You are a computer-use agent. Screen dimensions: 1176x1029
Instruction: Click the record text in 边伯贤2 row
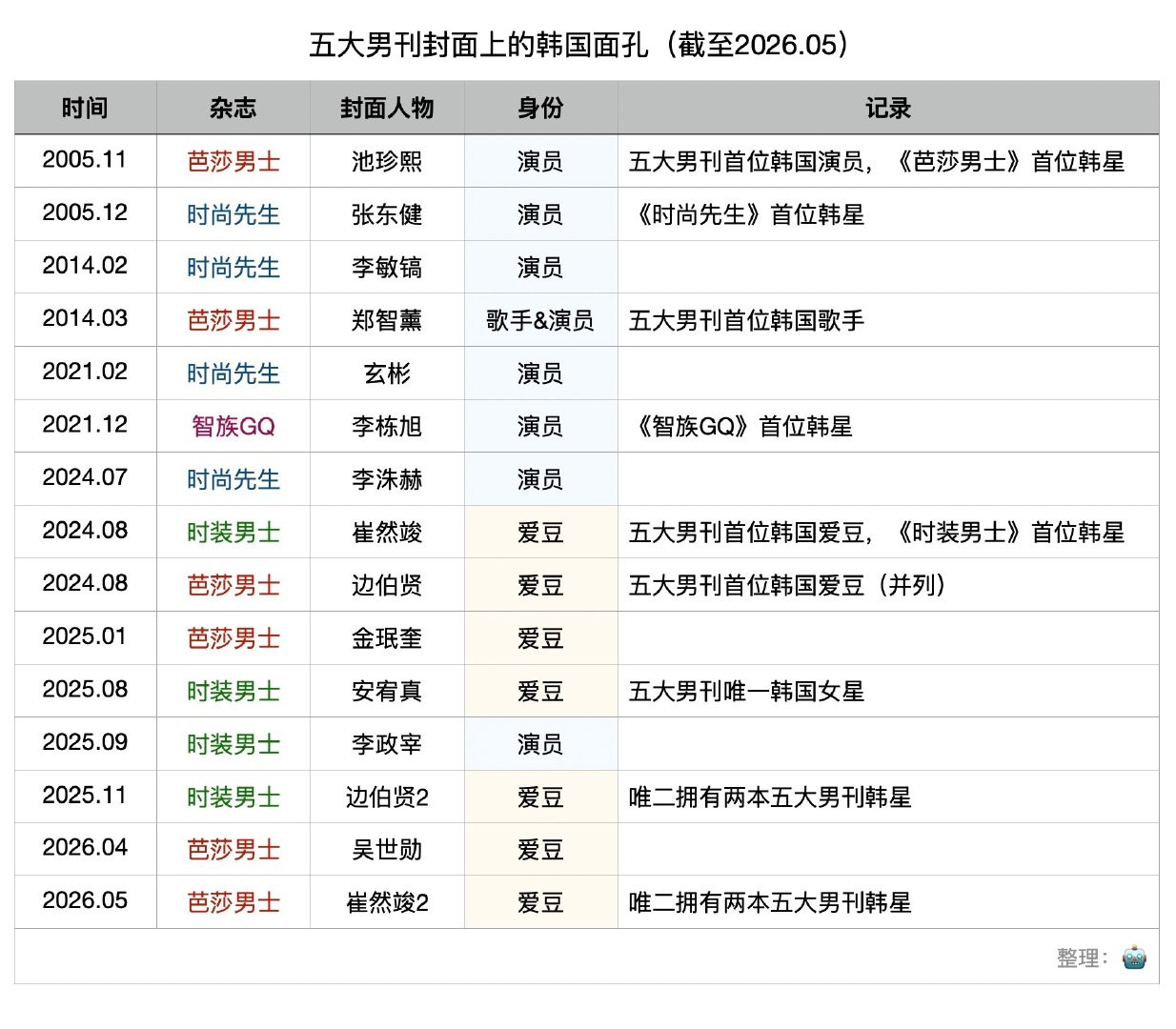coord(770,797)
